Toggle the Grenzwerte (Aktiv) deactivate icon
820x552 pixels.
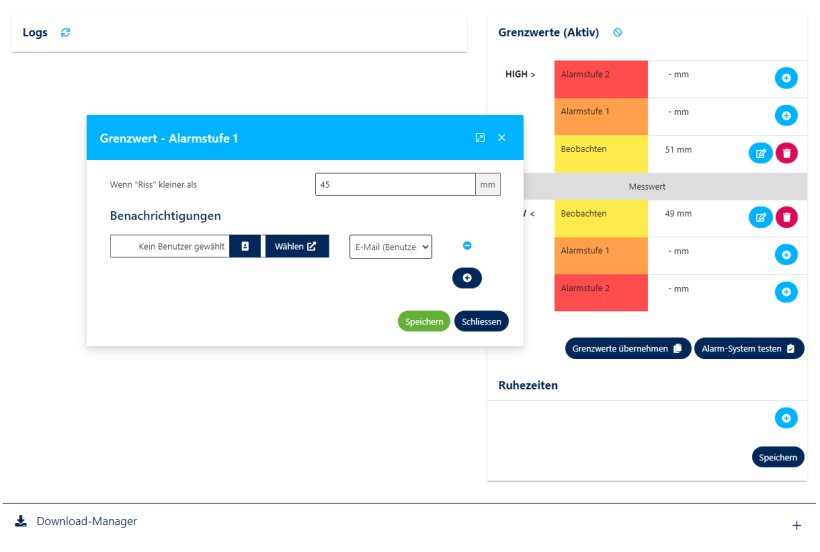(617, 33)
